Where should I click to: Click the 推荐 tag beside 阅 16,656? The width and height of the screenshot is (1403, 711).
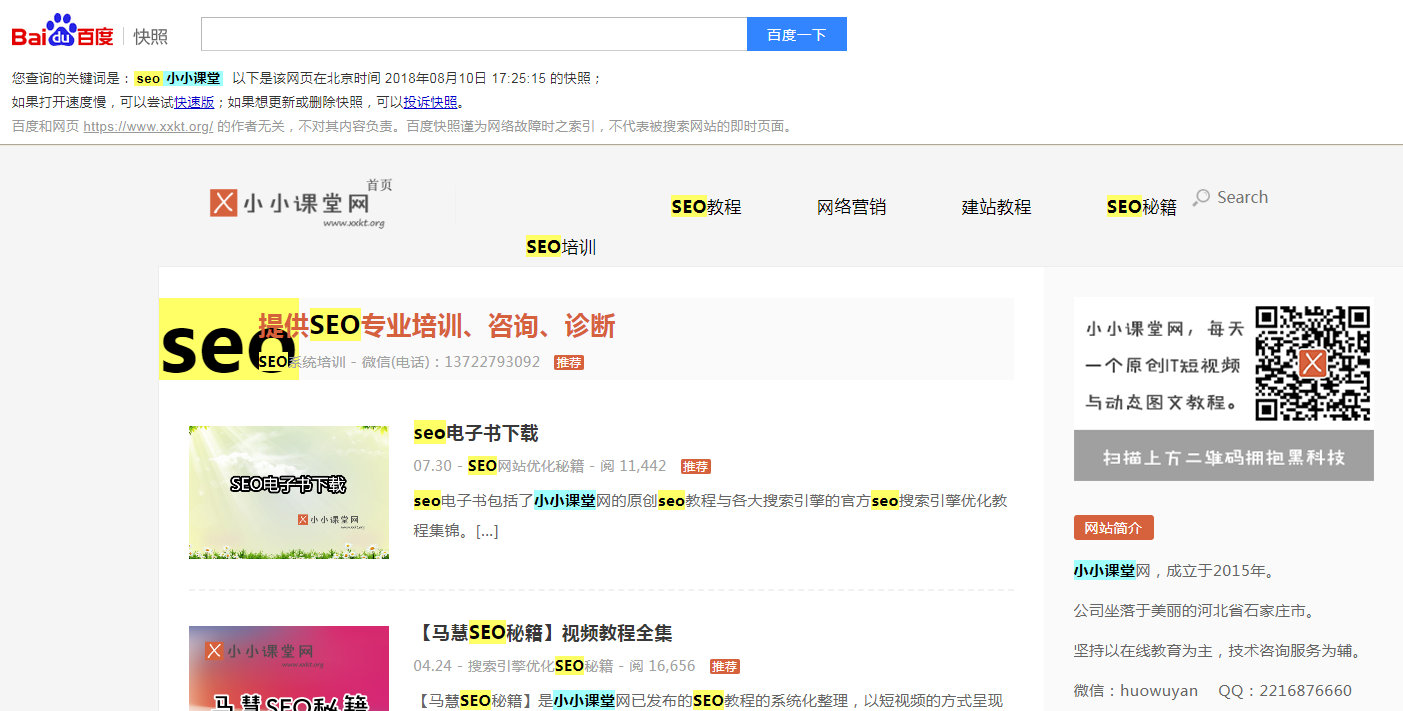[x=725, y=667]
